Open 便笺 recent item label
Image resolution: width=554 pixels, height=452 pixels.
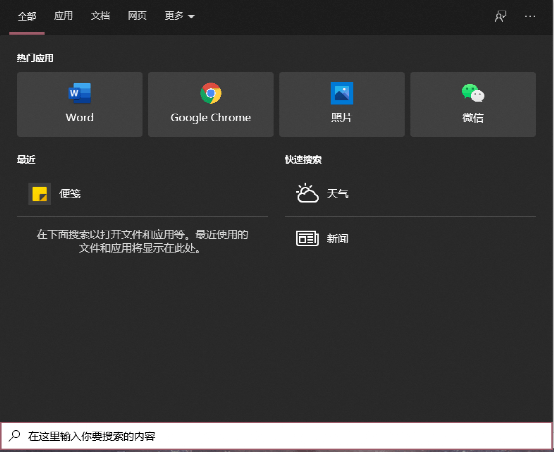(x=70, y=194)
